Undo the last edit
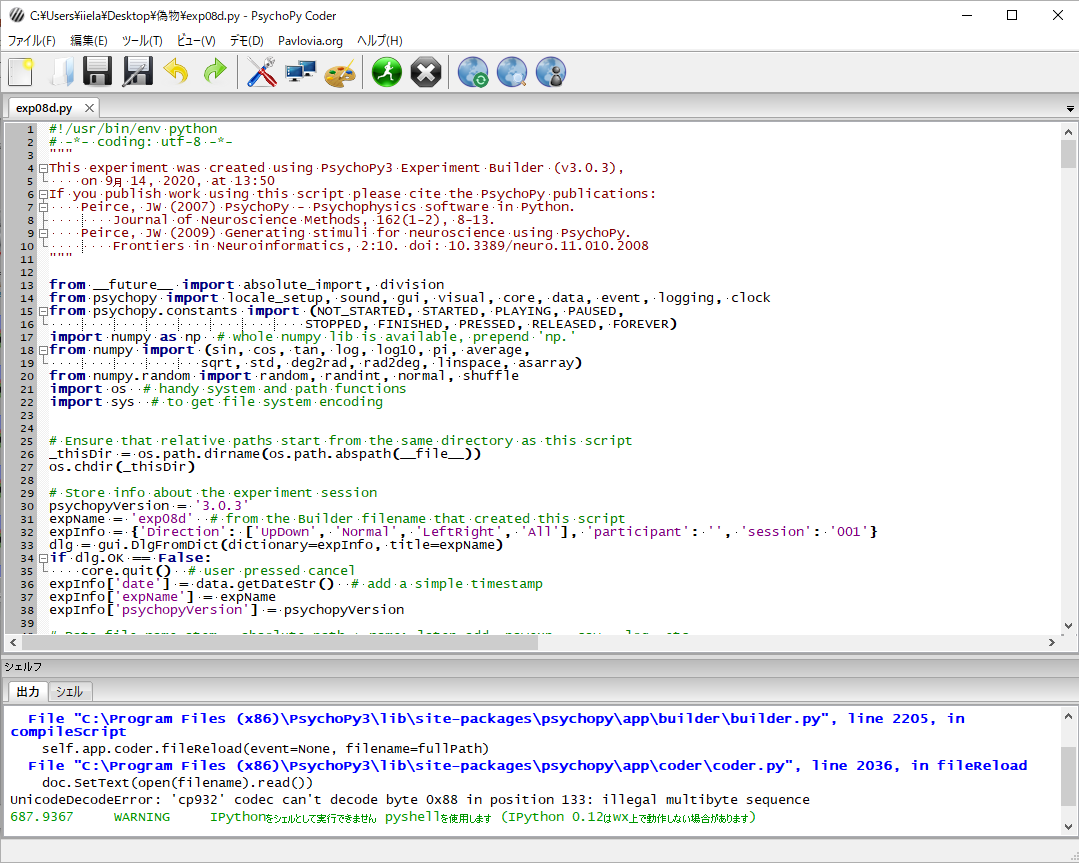 [x=176, y=72]
